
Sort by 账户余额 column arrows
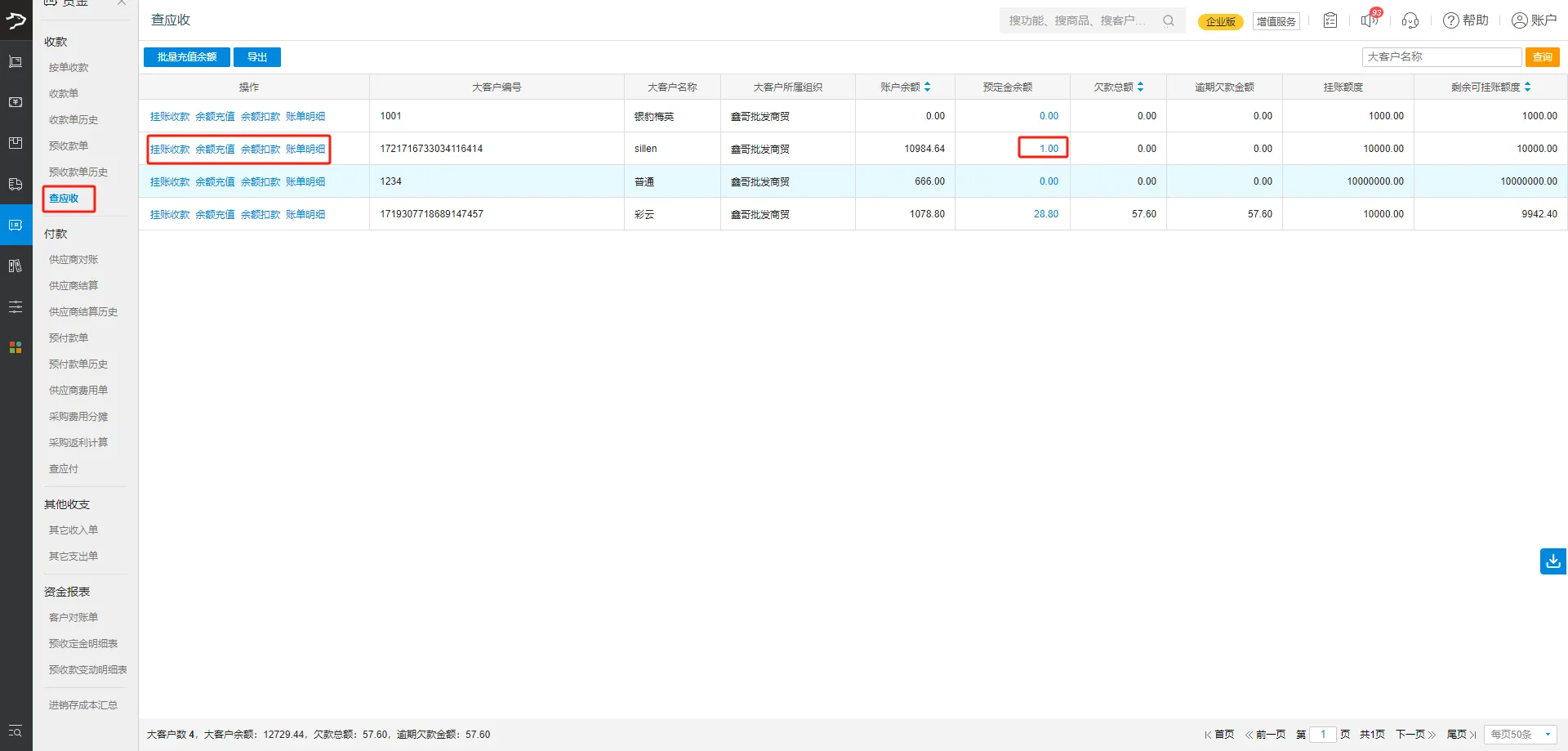(928, 87)
